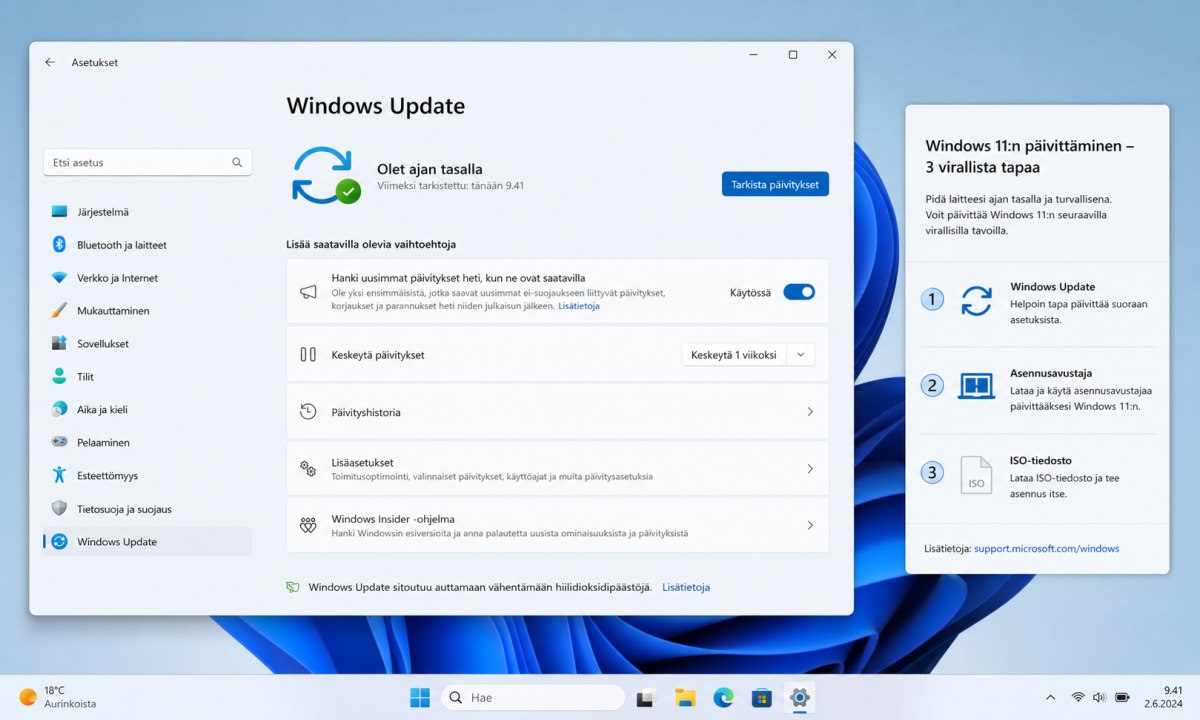Go to Mukauttaminen settings
Screen dimensions: 1200x720
[x=147, y=311]
